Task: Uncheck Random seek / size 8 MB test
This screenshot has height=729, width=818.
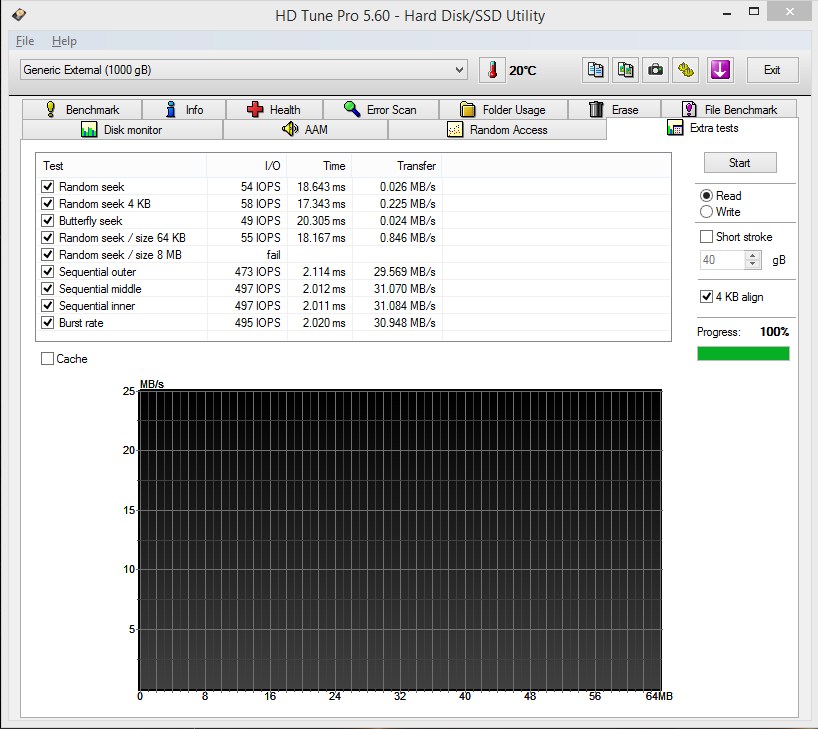Action: click(x=47, y=255)
